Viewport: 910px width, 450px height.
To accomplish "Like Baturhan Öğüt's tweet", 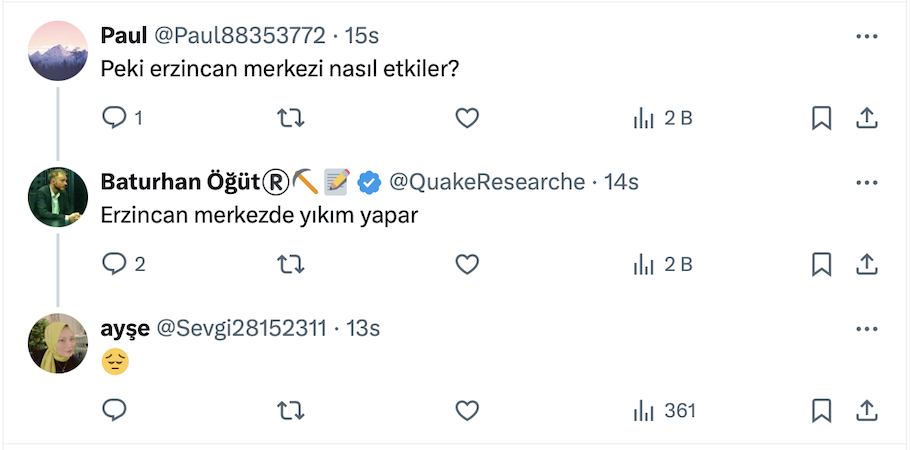I will (x=467, y=264).
